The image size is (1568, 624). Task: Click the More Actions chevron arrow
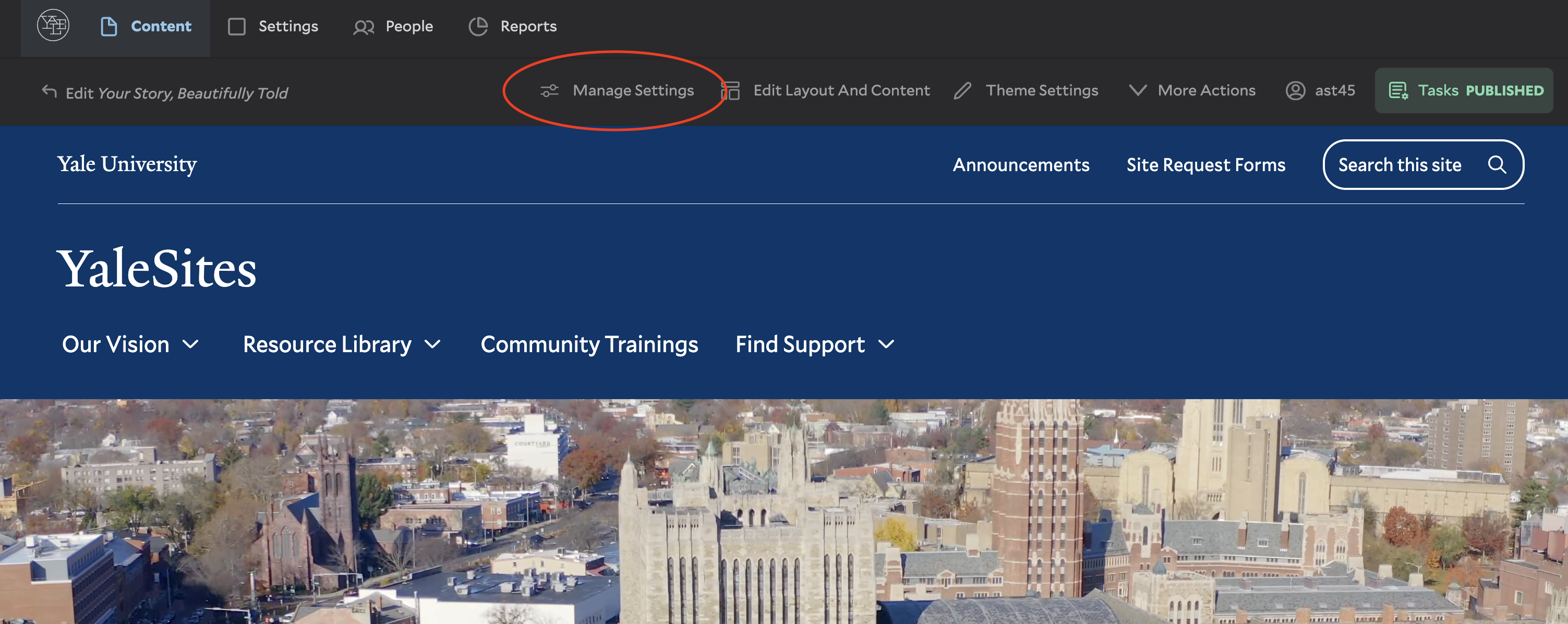point(1138,91)
